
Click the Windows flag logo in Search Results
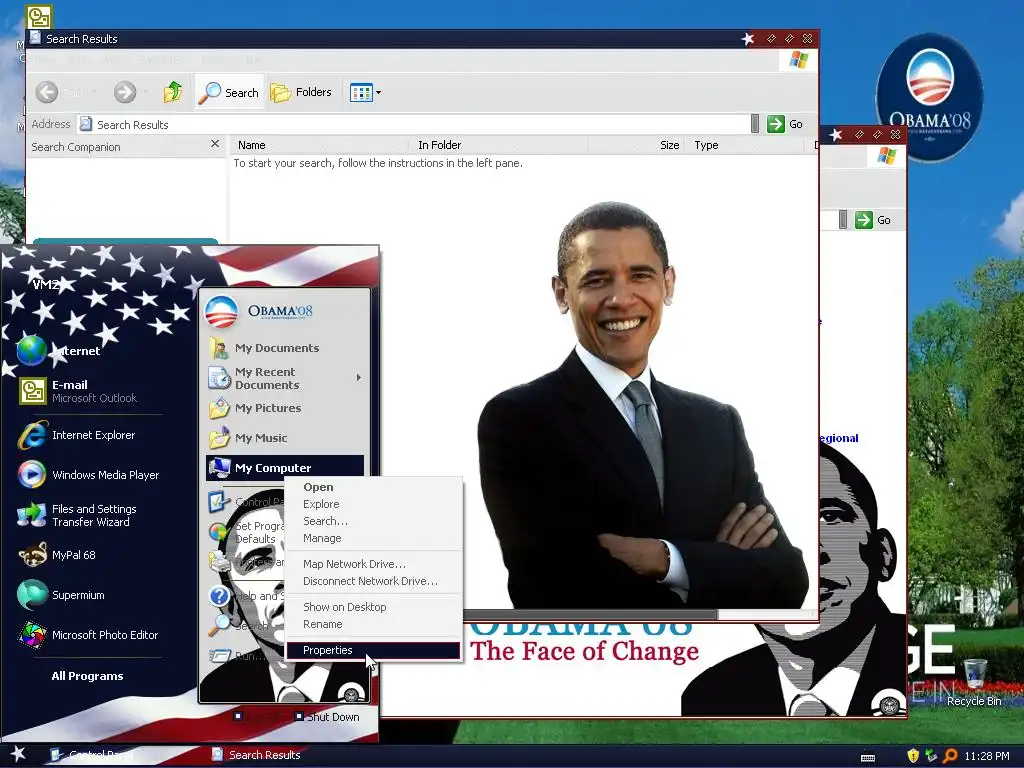[x=798, y=60]
